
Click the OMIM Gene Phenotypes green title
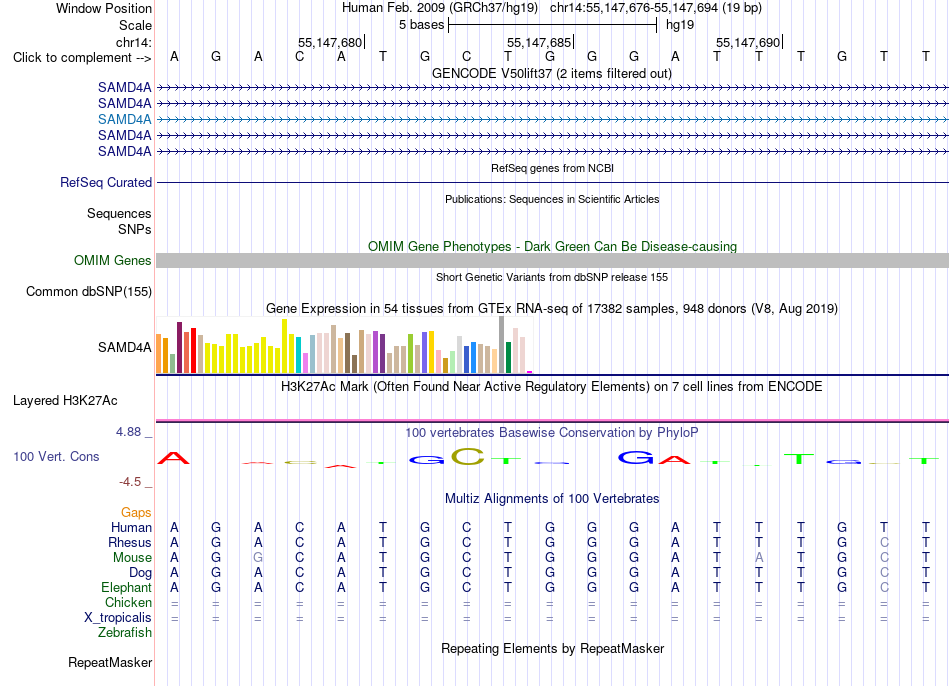pos(552,246)
